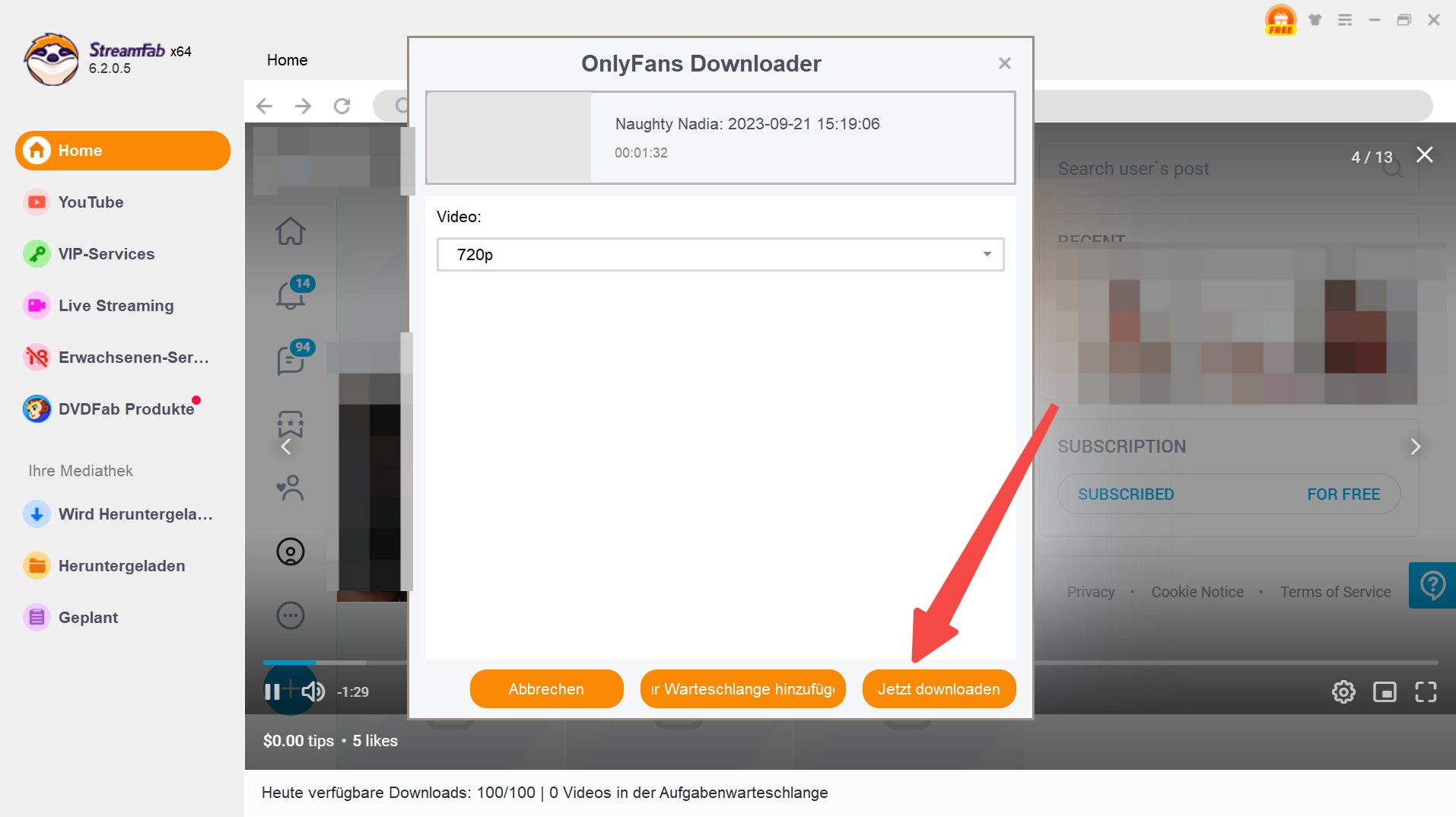Viewport: 1456px width, 817px height.
Task: Click Jetzt downloaden button
Action: click(x=939, y=689)
